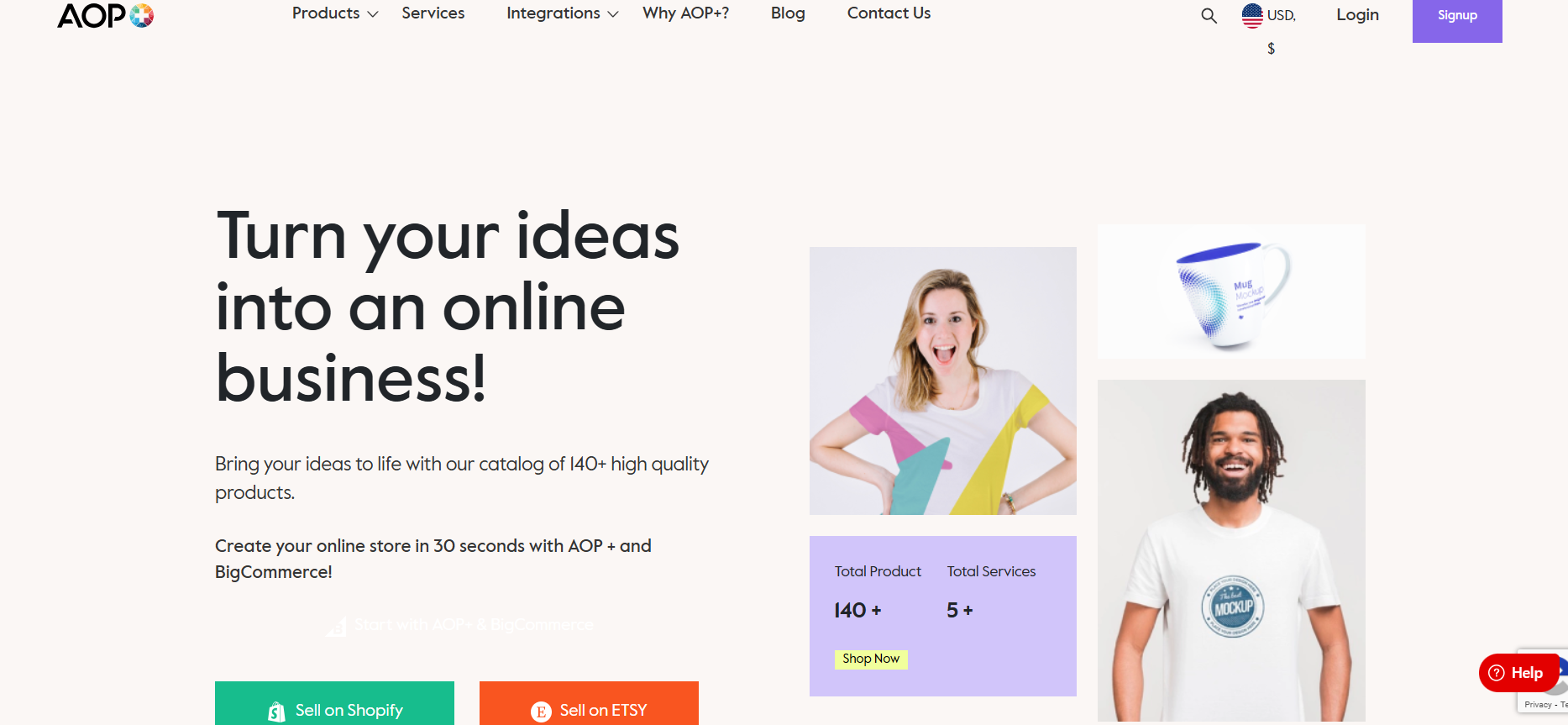Click the AOP+ logo
Screen dimensions: 1568x725
point(106,15)
